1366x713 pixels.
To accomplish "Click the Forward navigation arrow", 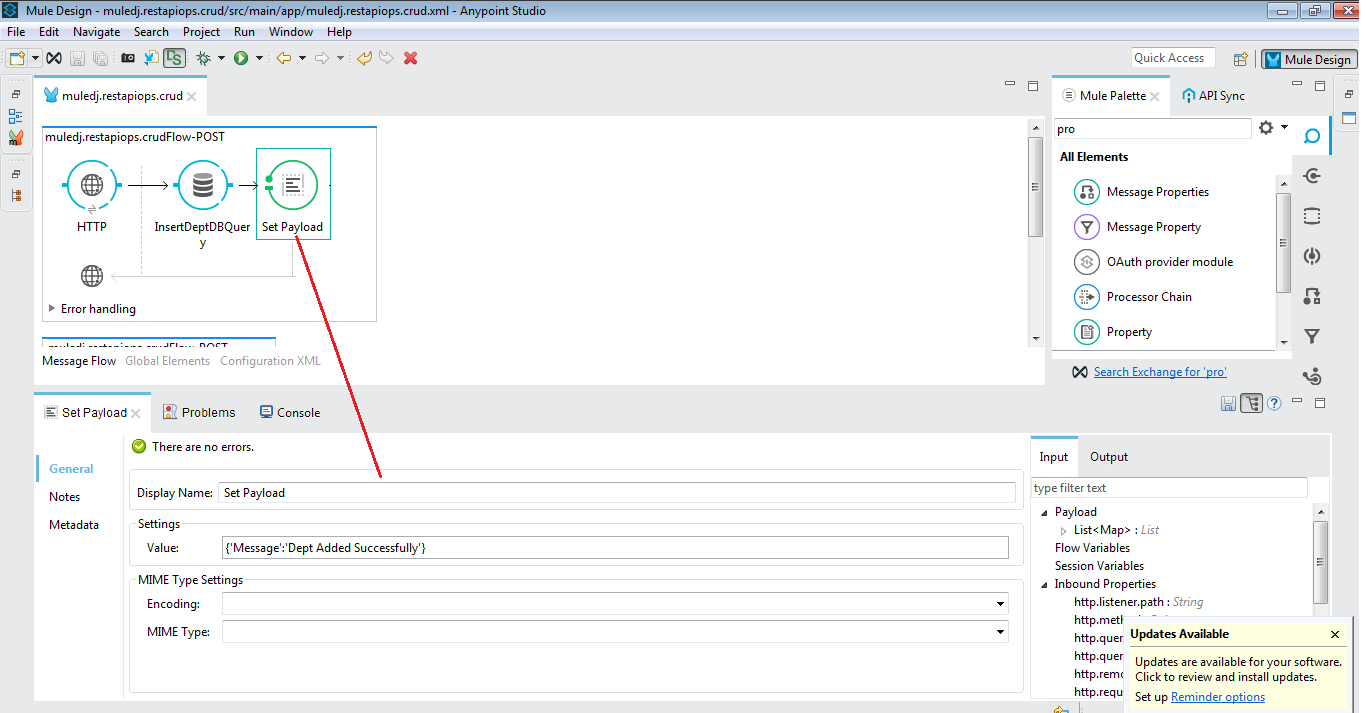I will (x=322, y=58).
